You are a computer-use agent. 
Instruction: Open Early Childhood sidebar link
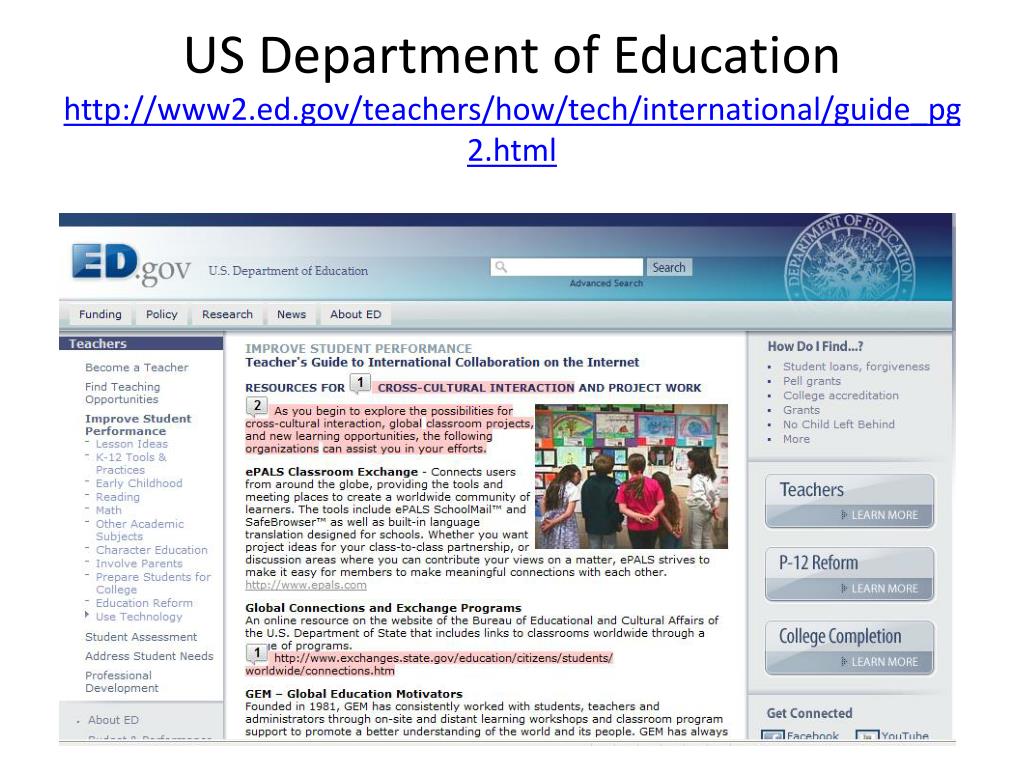coord(139,483)
